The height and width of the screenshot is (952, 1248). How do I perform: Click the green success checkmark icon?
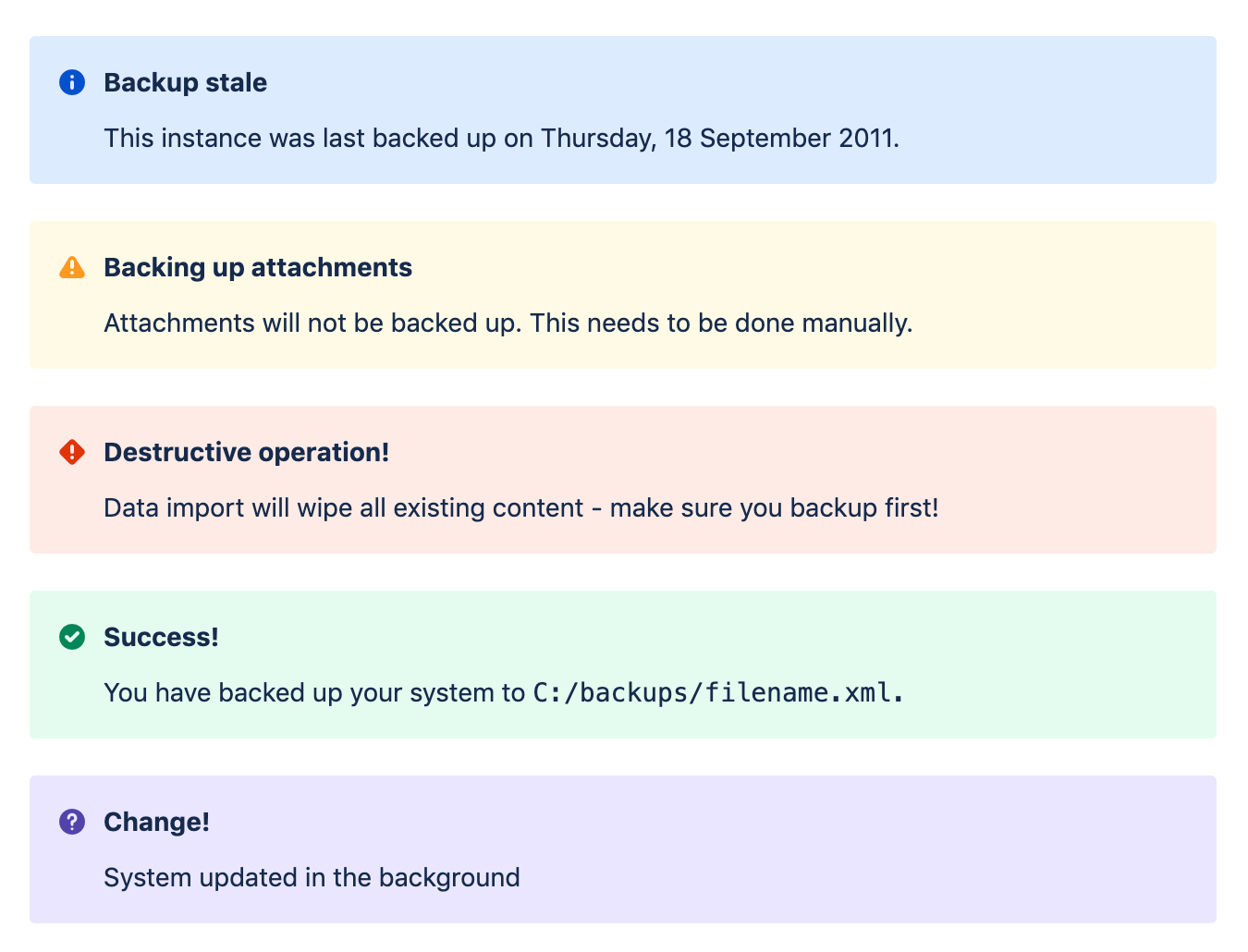coord(71,637)
